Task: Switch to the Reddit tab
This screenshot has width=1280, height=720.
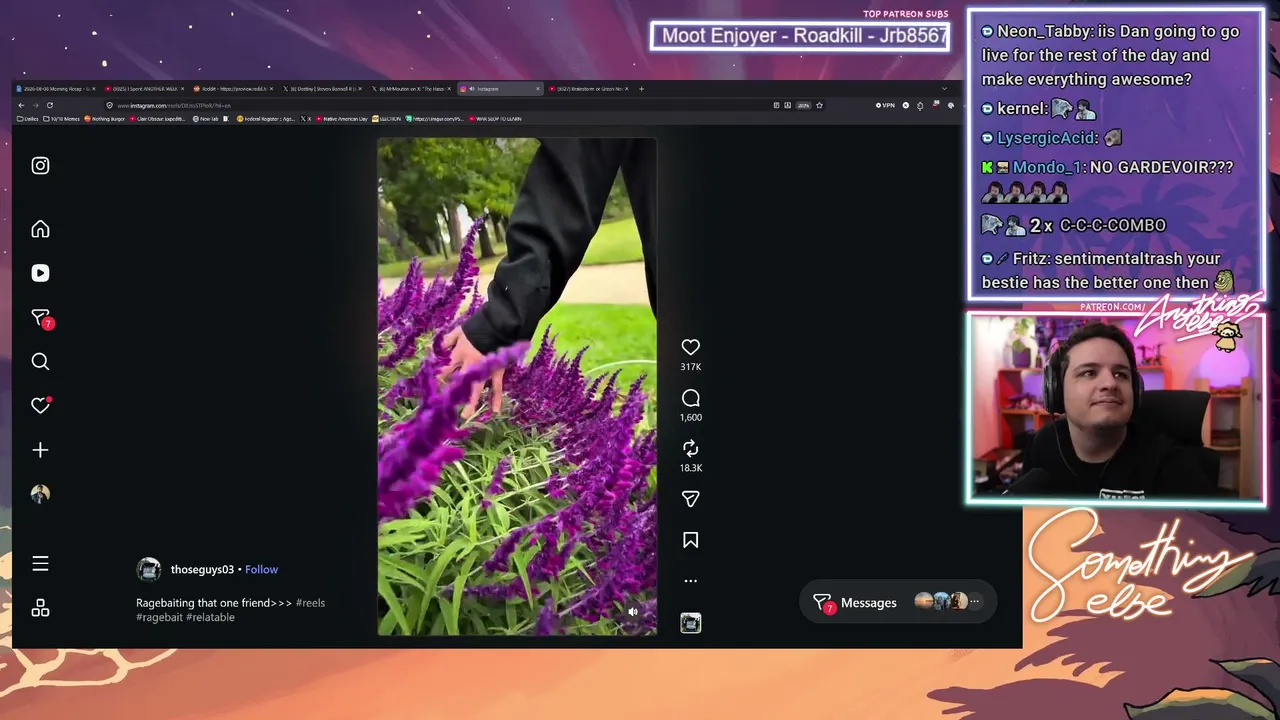Action: pos(234,89)
